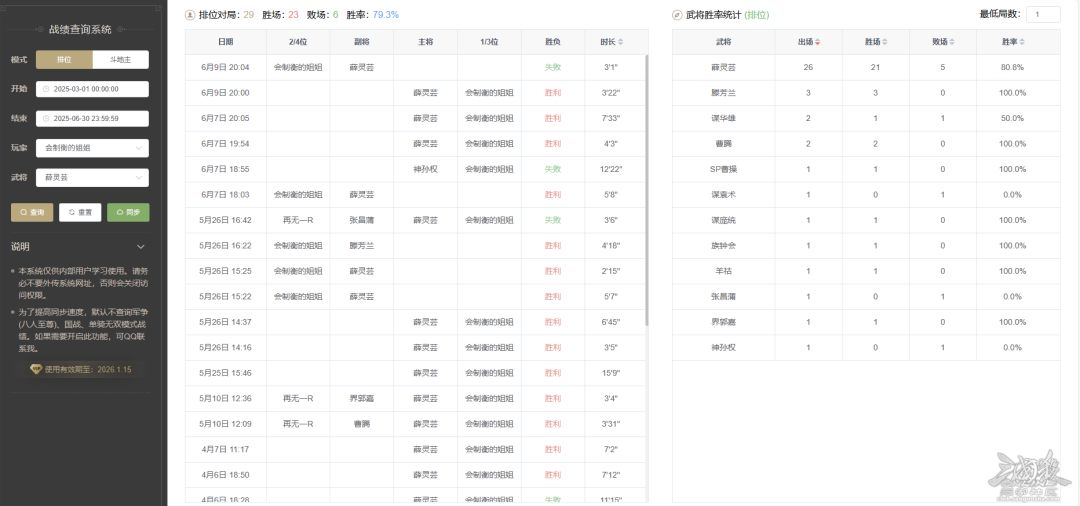Select the 排位 mode option
This screenshot has width=1080, height=506.
click(64, 60)
